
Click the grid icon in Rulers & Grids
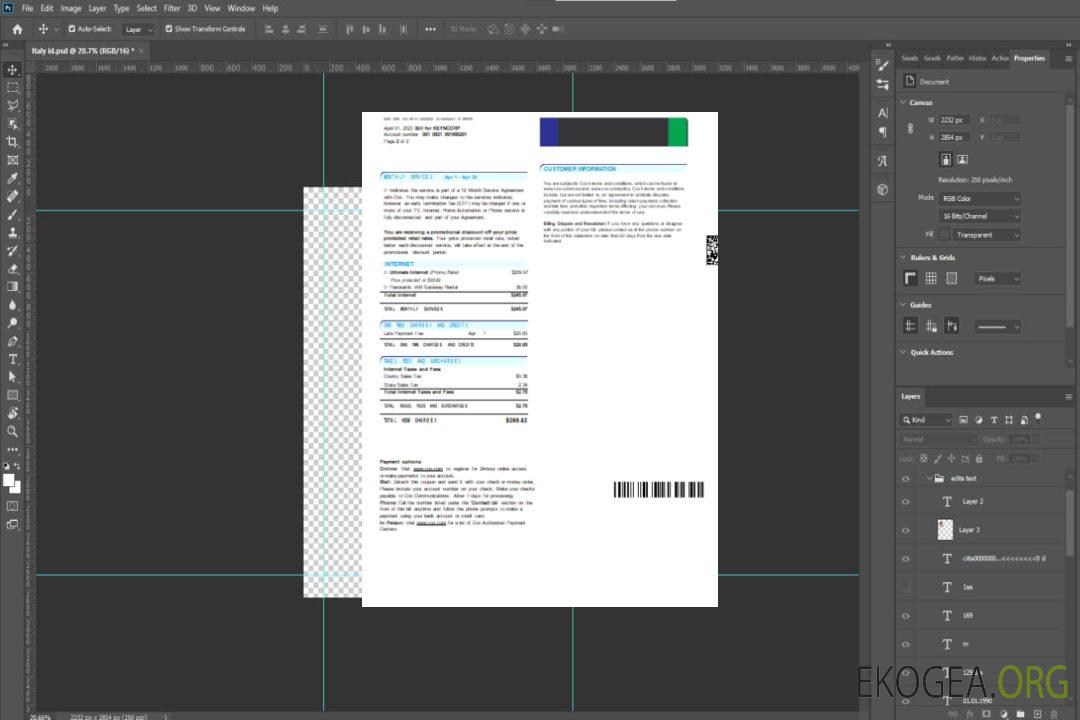pos(931,279)
